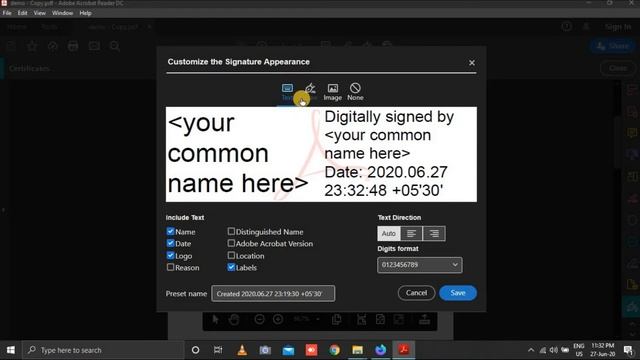The width and height of the screenshot is (640, 360).
Task: Open Firefox from taskbar
Action: pos(381,350)
